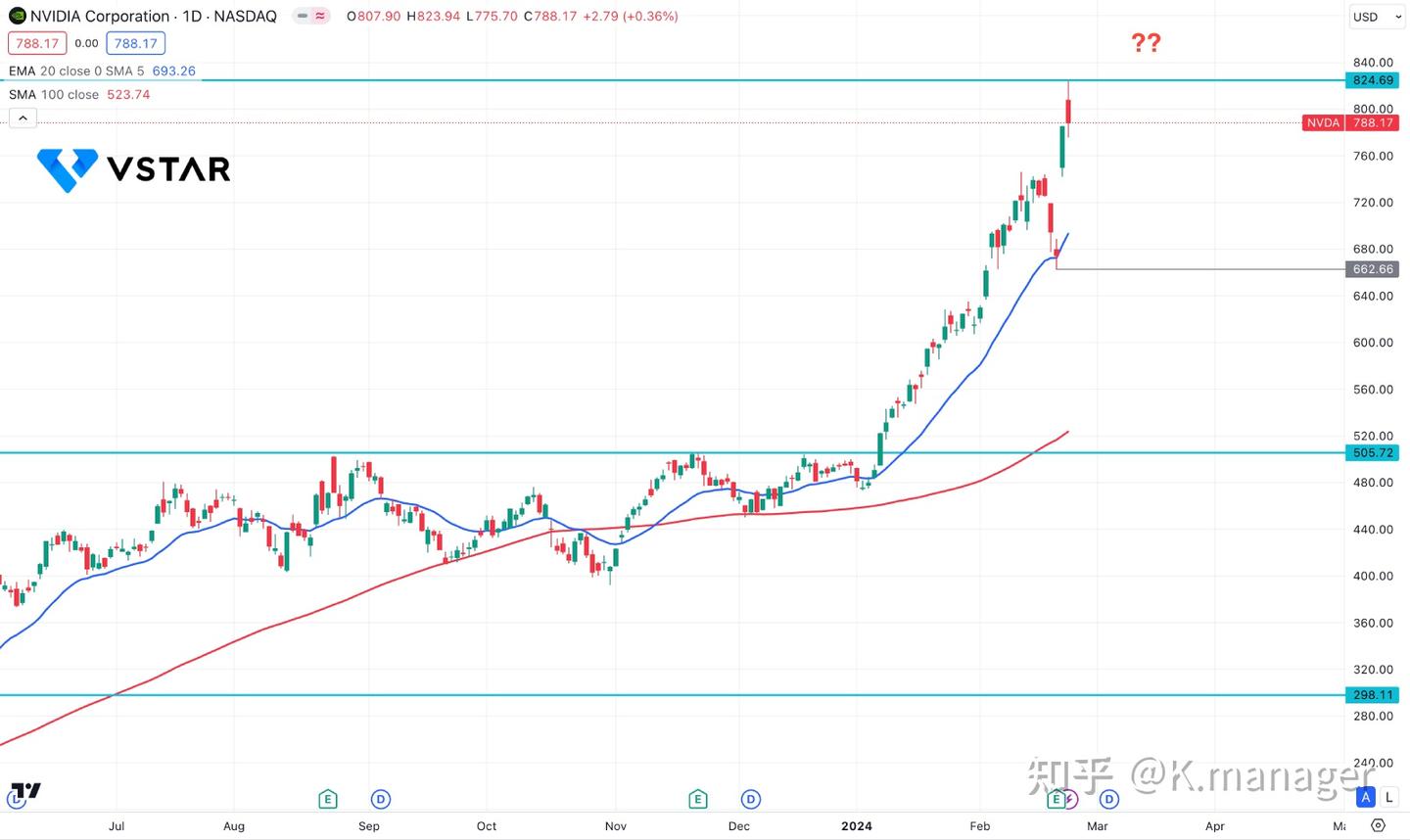Click the D marker right of Mar label
This screenshot has height=840, width=1410.
(1107, 799)
